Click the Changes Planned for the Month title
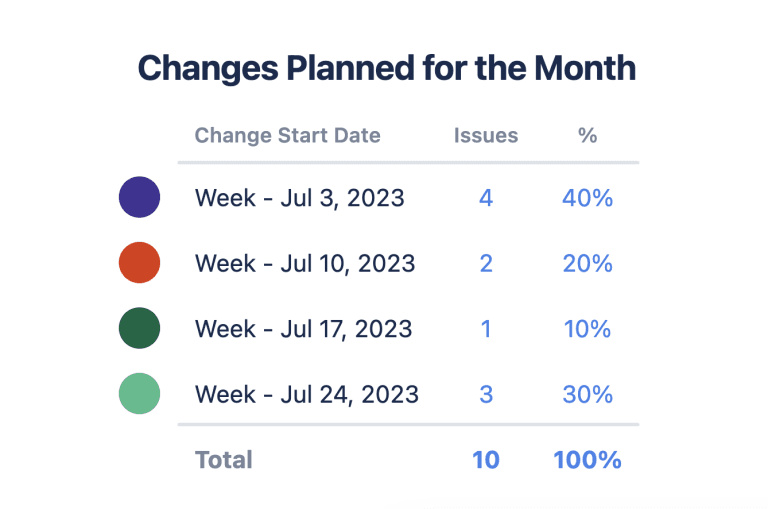768x509 pixels. tap(386, 68)
